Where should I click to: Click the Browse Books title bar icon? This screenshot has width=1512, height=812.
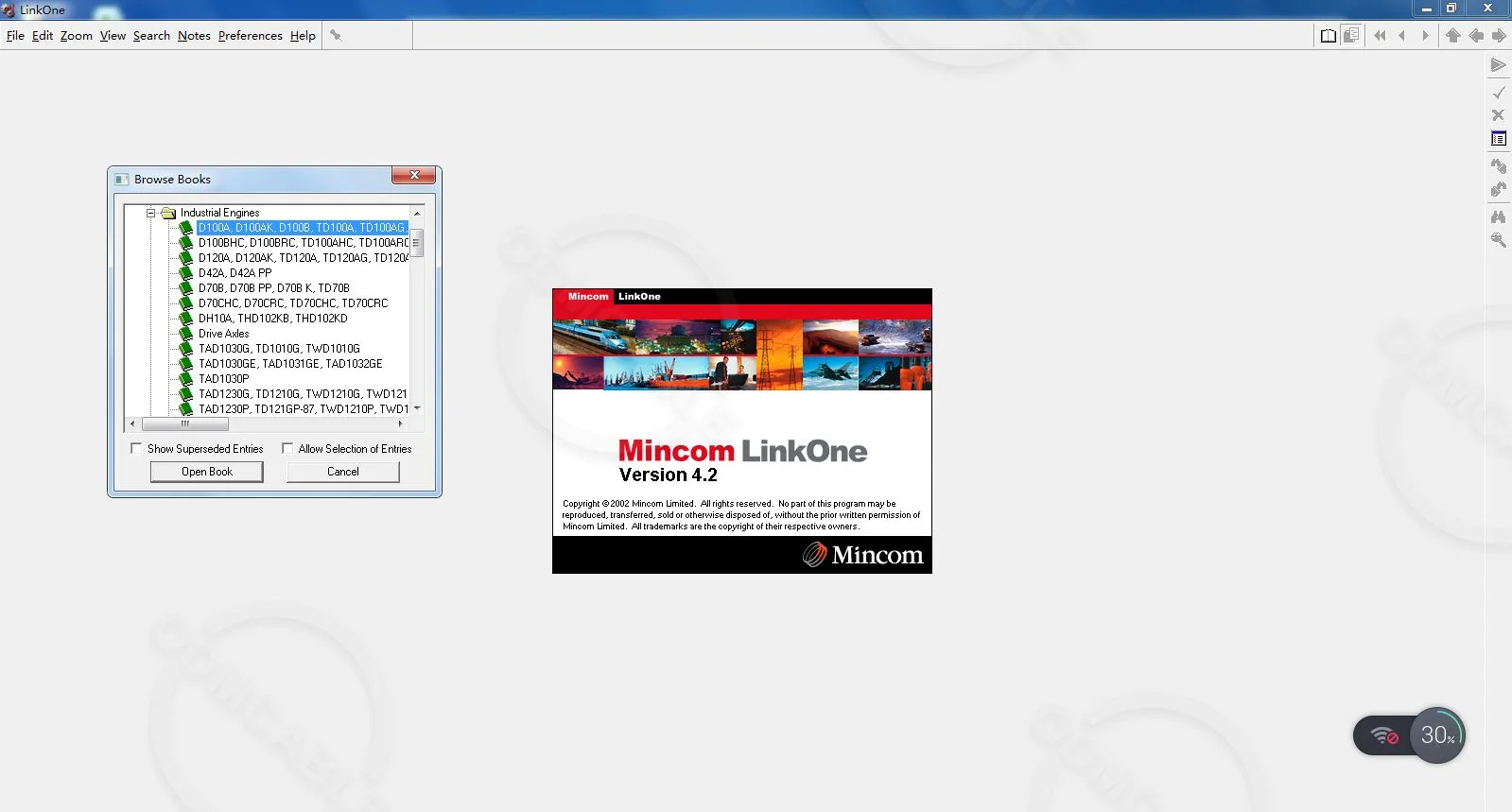[x=122, y=180]
